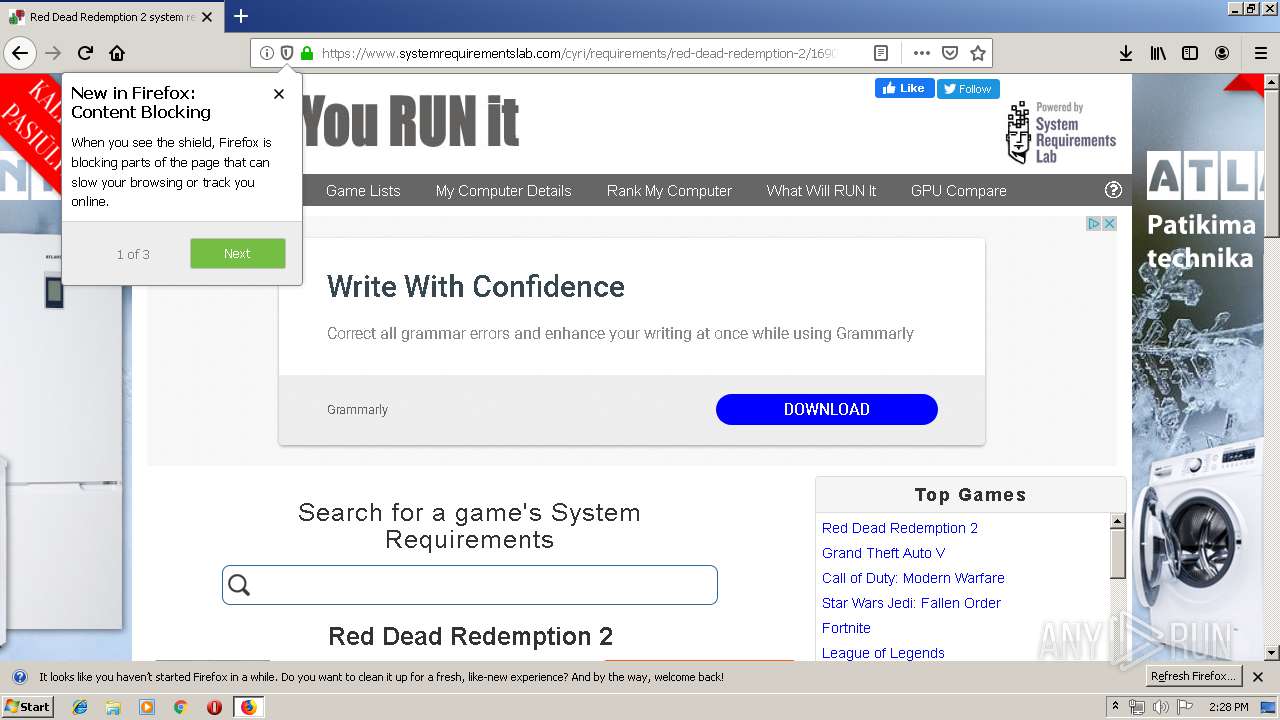Image resolution: width=1280 pixels, height=720 pixels.
Task: Open GPU Compare menu item
Action: 958,190
